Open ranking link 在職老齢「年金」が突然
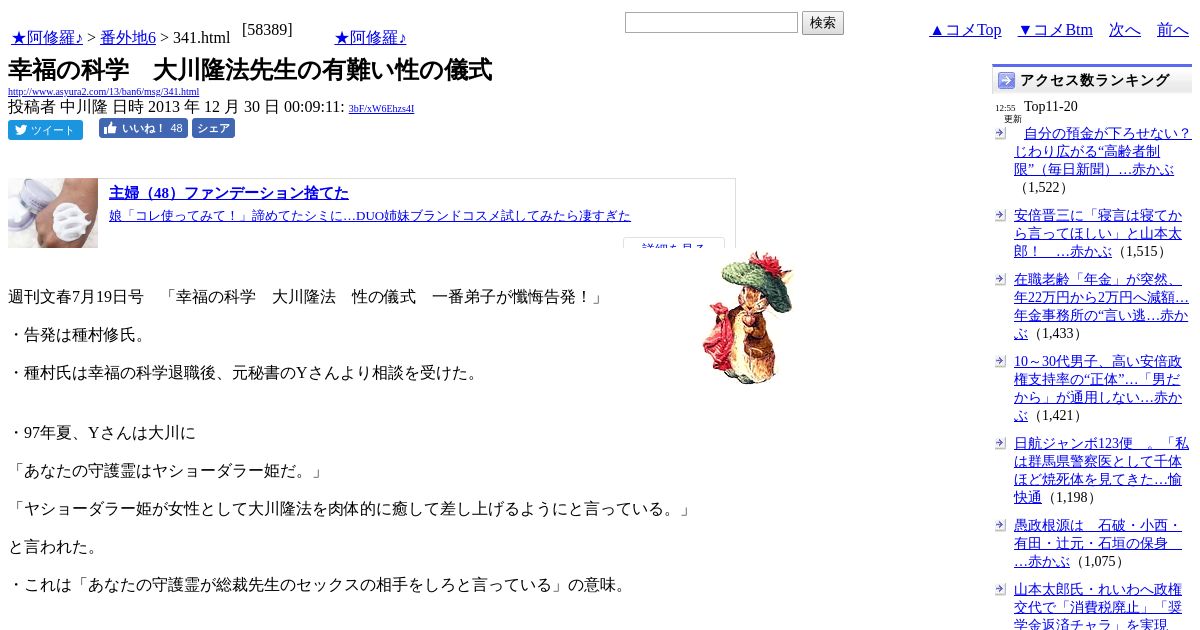 point(1101,306)
